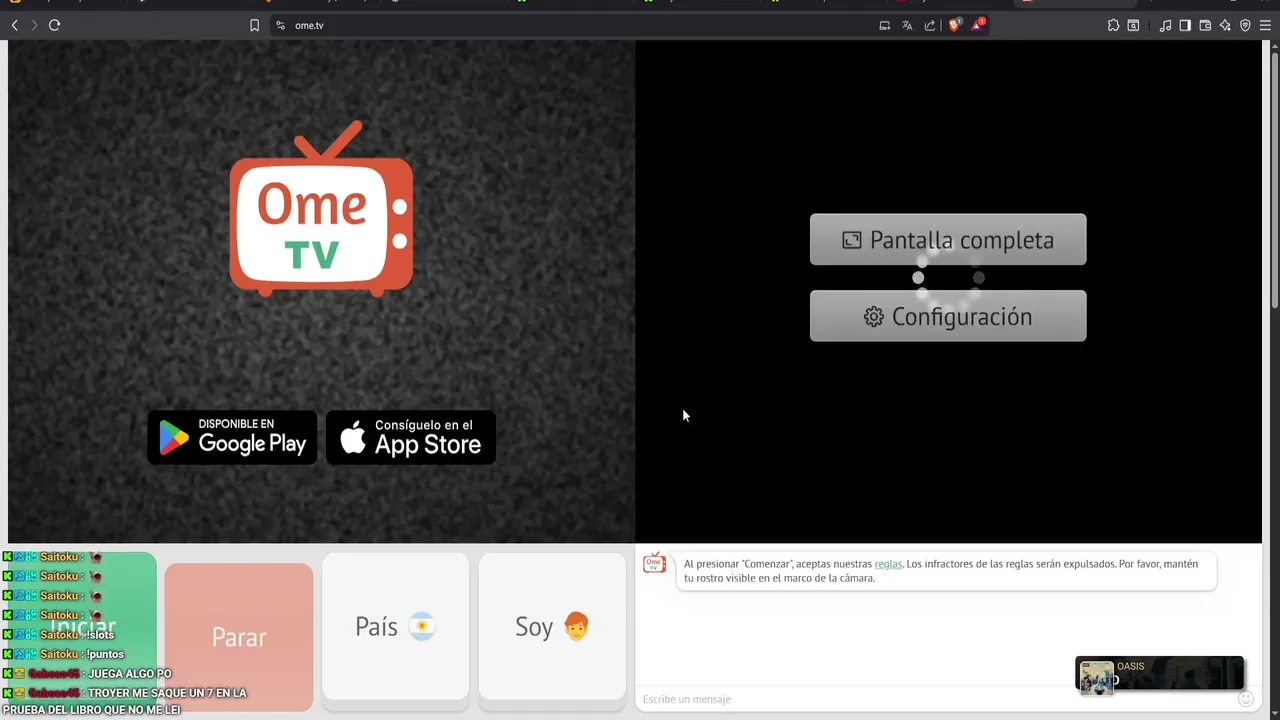Open the page translate icon
This screenshot has width=1280, height=720.
907,25
